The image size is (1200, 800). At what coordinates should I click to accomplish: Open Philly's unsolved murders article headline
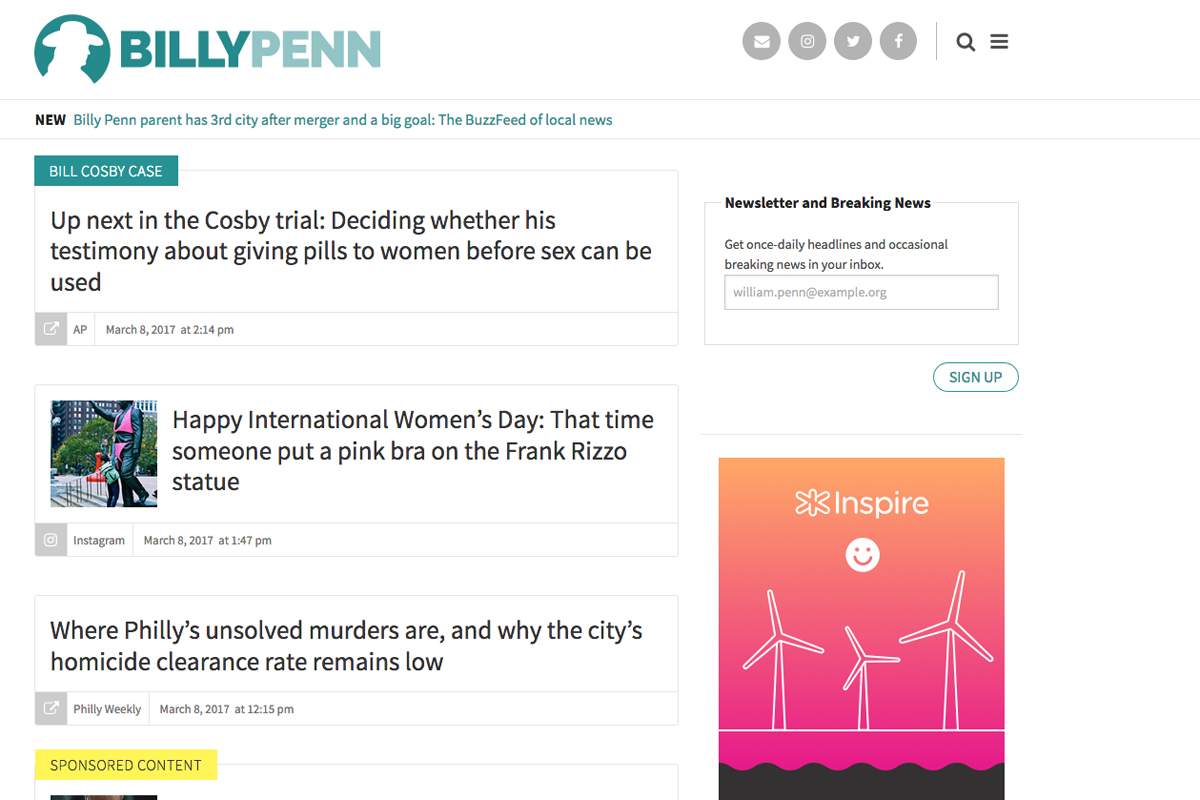[346, 646]
